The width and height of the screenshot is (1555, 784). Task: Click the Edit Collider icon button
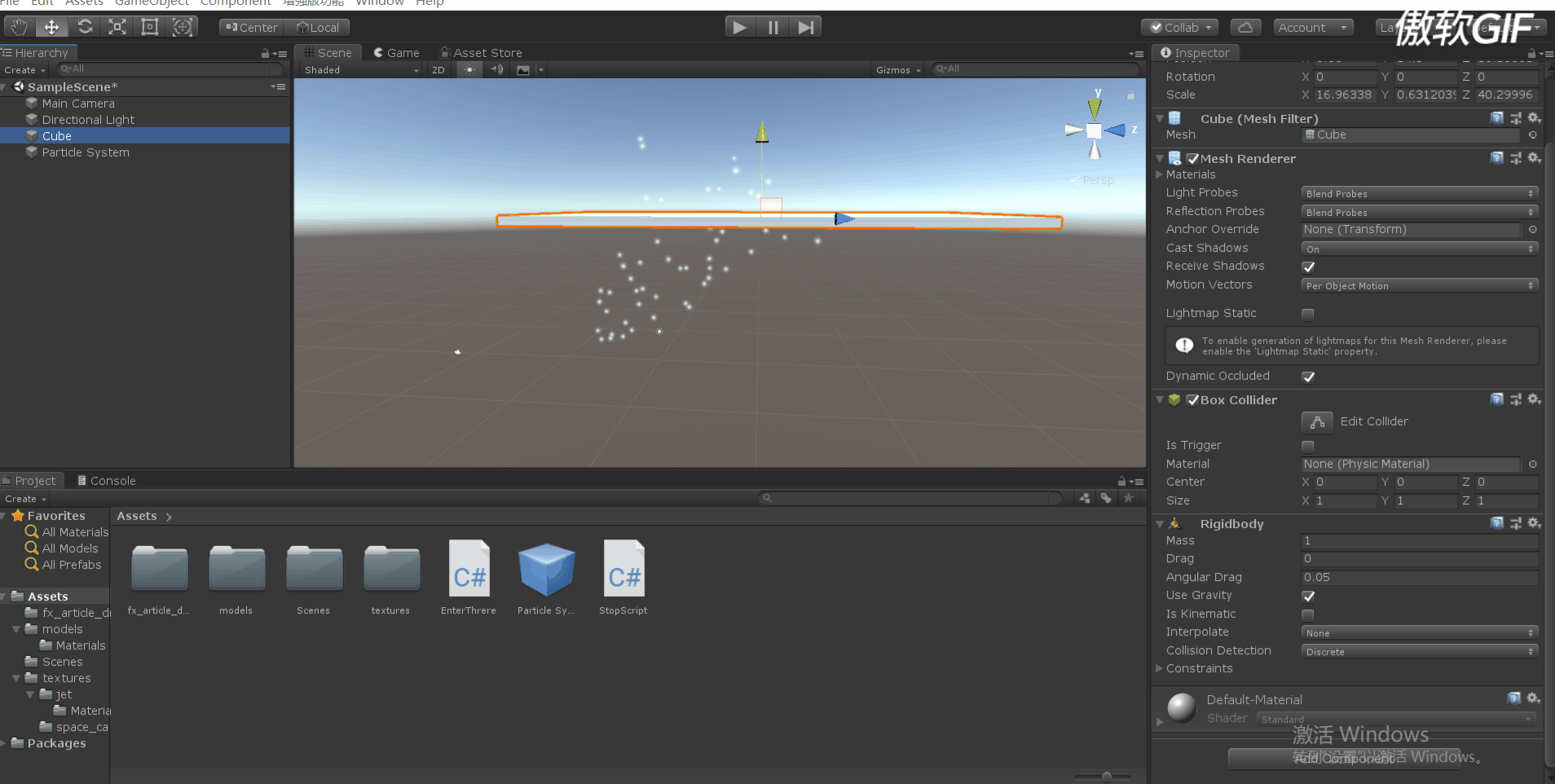pos(1317,421)
